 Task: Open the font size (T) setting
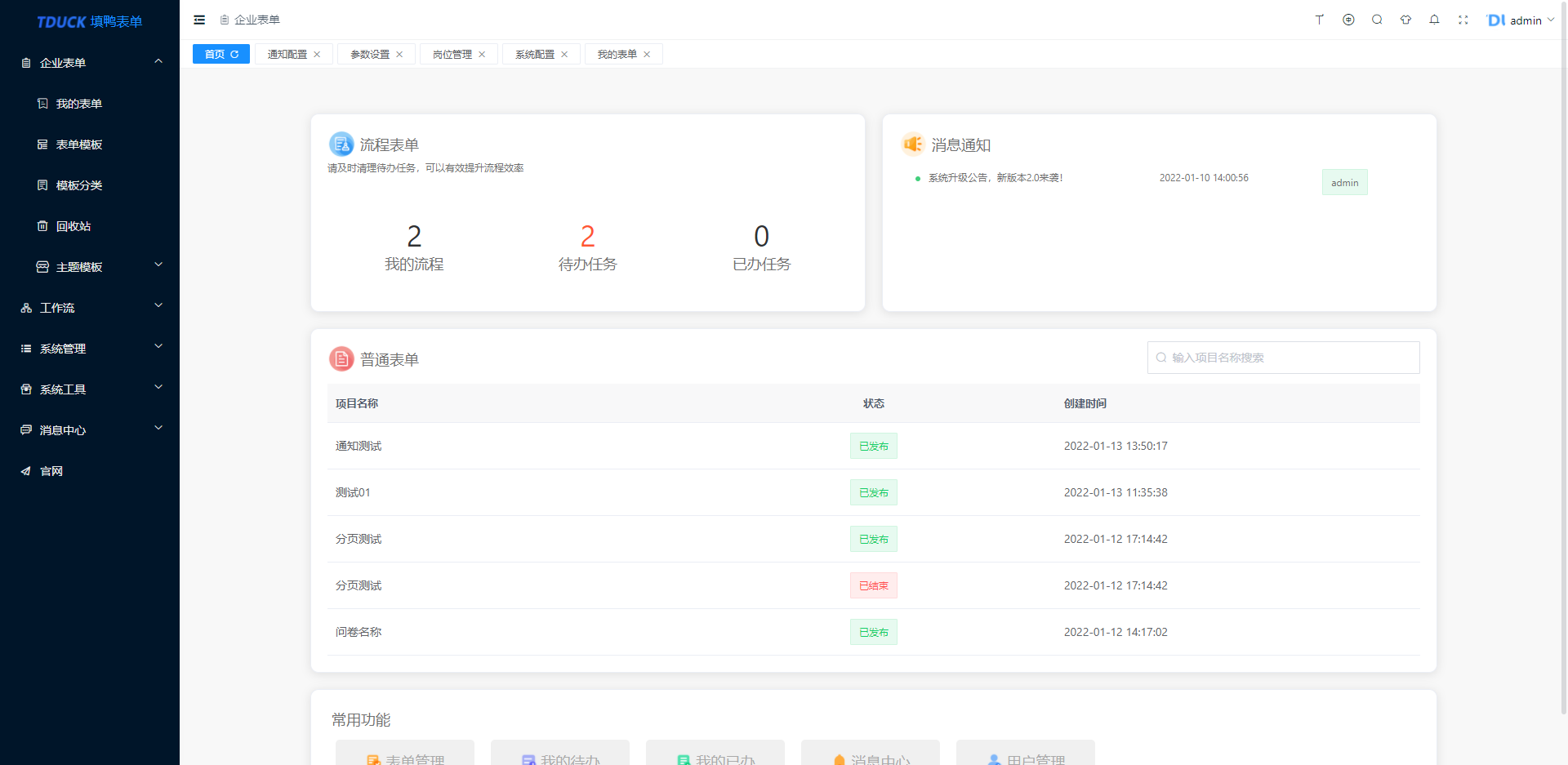click(1319, 20)
